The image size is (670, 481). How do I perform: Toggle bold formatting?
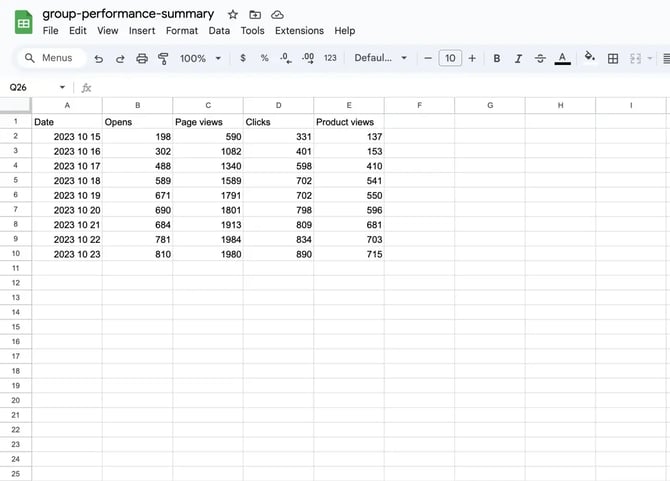tap(497, 59)
